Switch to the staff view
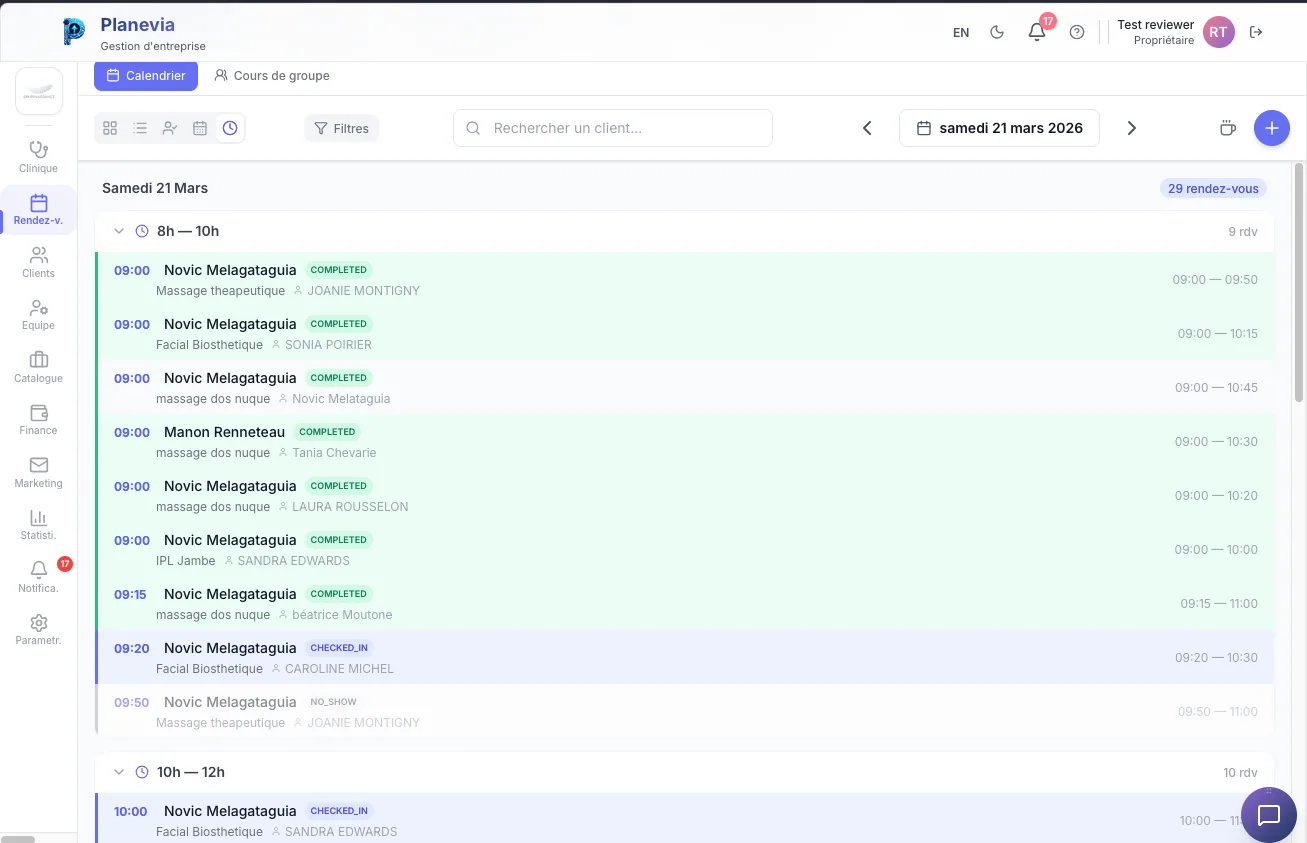Image resolution: width=1307 pixels, height=843 pixels. click(170, 128)
